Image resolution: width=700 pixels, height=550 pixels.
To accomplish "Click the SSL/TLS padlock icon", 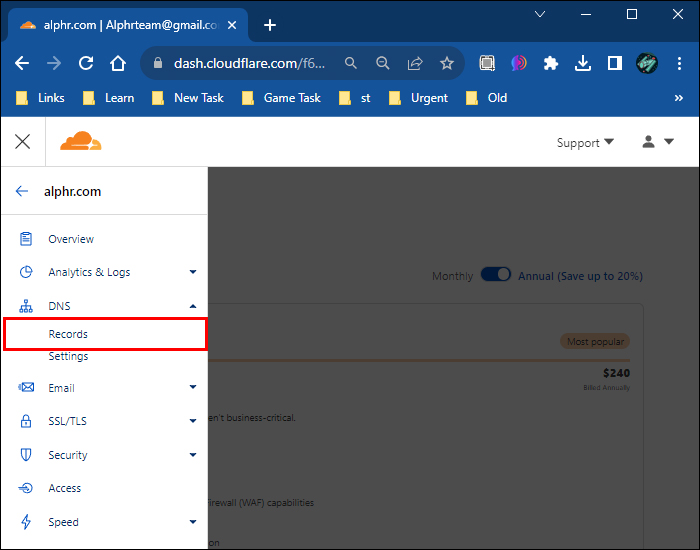I will tap(26, 421).
